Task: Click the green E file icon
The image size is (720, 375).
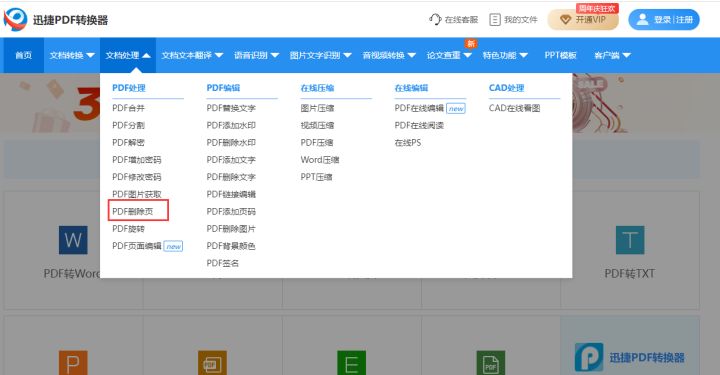Action: click(x=351, y=363)
